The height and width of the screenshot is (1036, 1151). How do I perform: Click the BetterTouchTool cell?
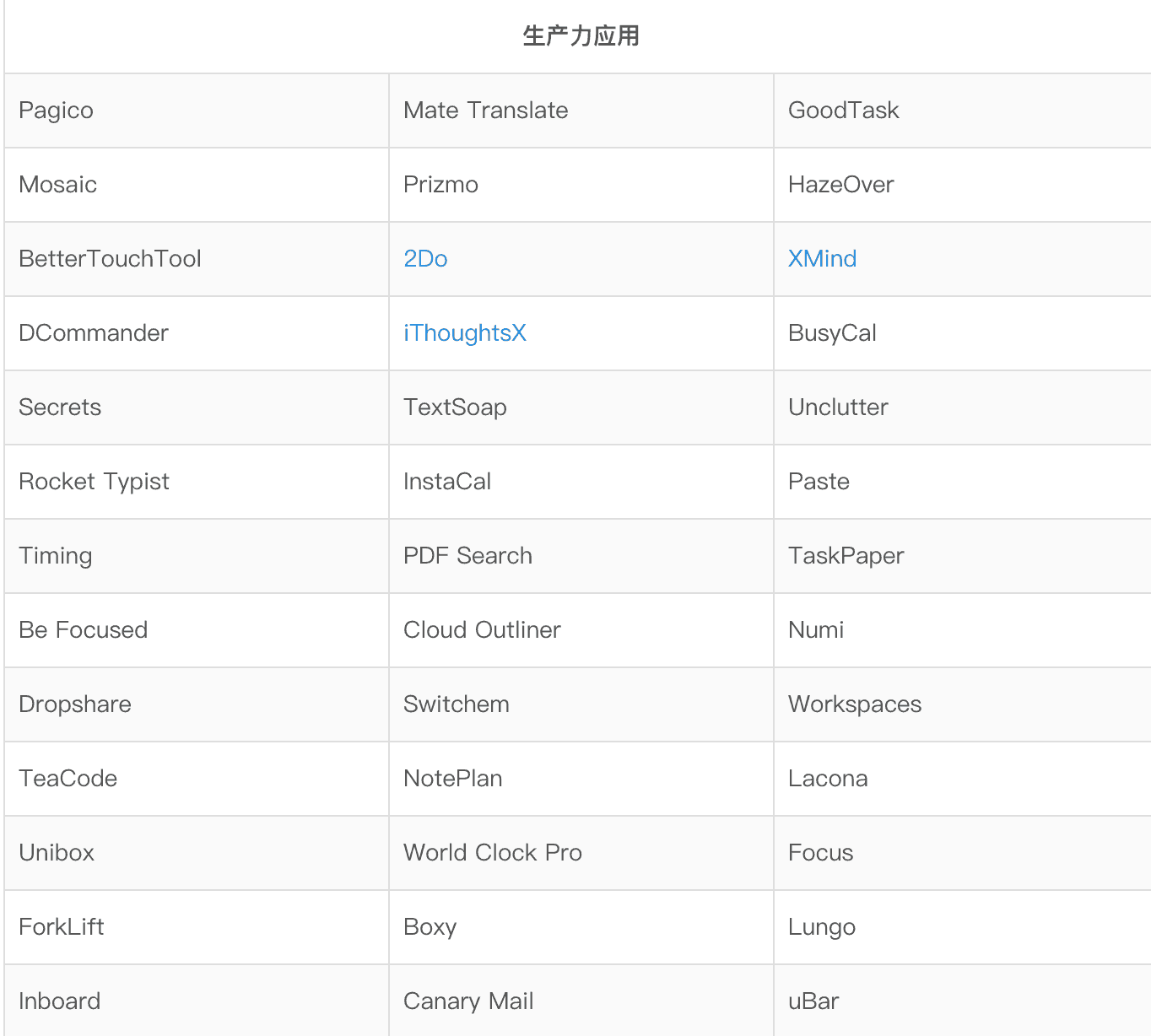[x=110, y=259]
